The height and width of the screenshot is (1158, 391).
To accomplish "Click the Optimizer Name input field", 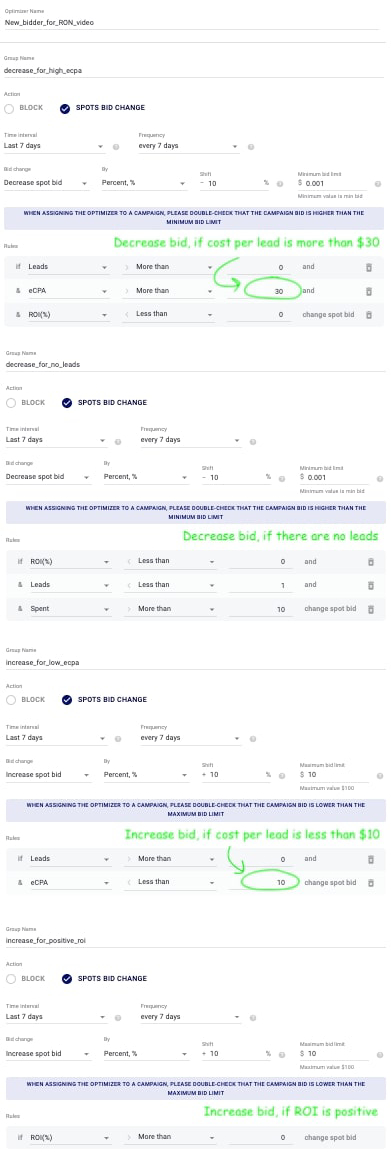I will 192,22.
